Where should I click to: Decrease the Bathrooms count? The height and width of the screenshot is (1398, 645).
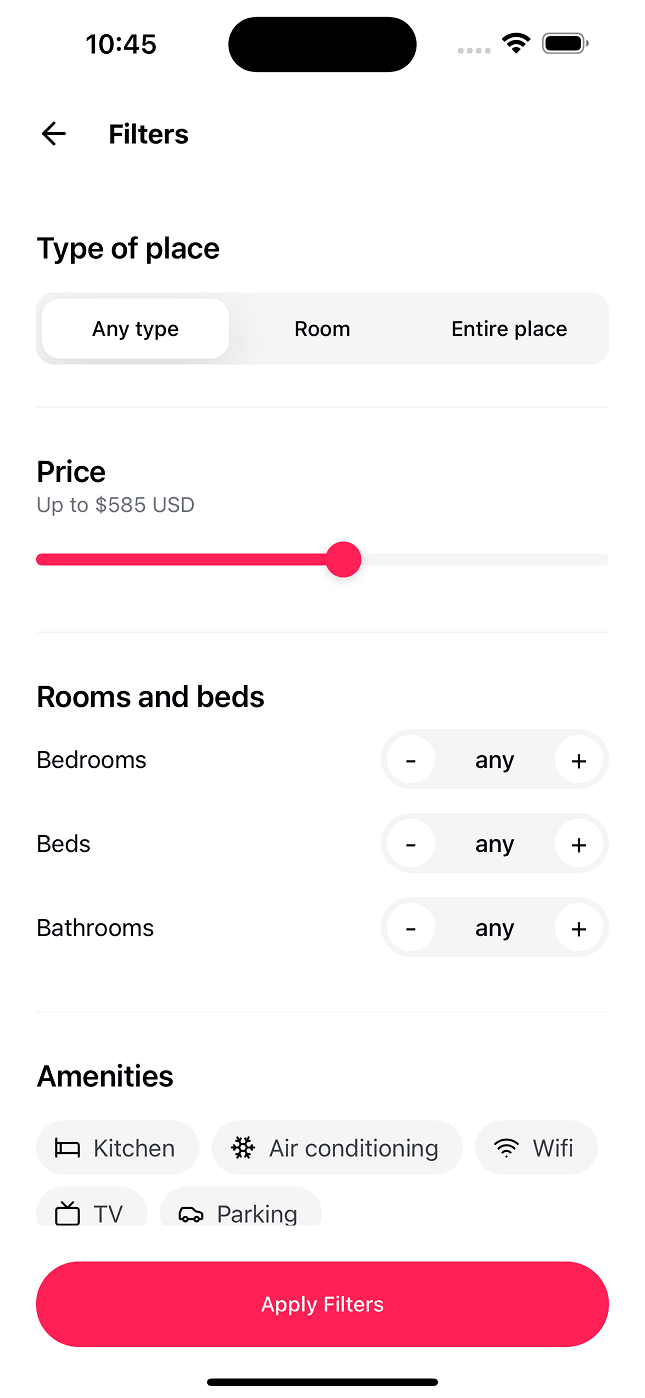pyautogui.click(x=411, y=929)
